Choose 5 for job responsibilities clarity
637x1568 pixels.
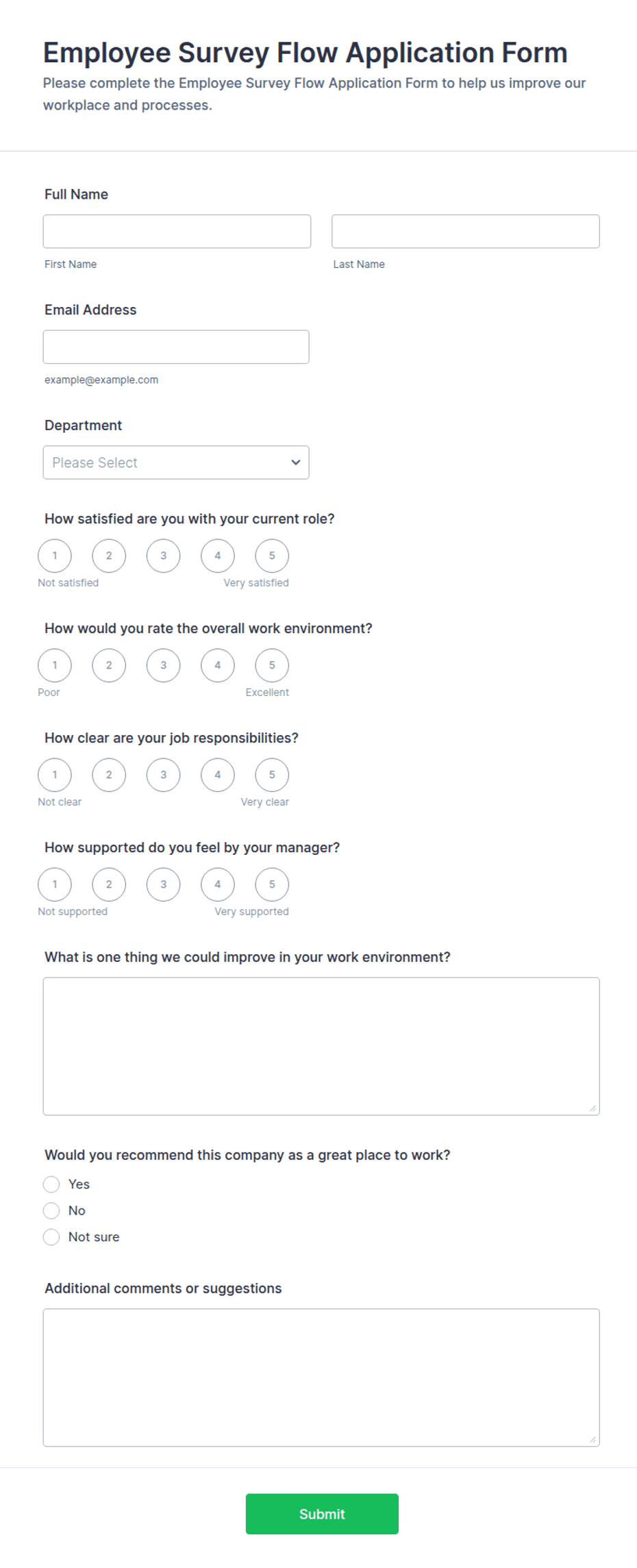point(272,775)
